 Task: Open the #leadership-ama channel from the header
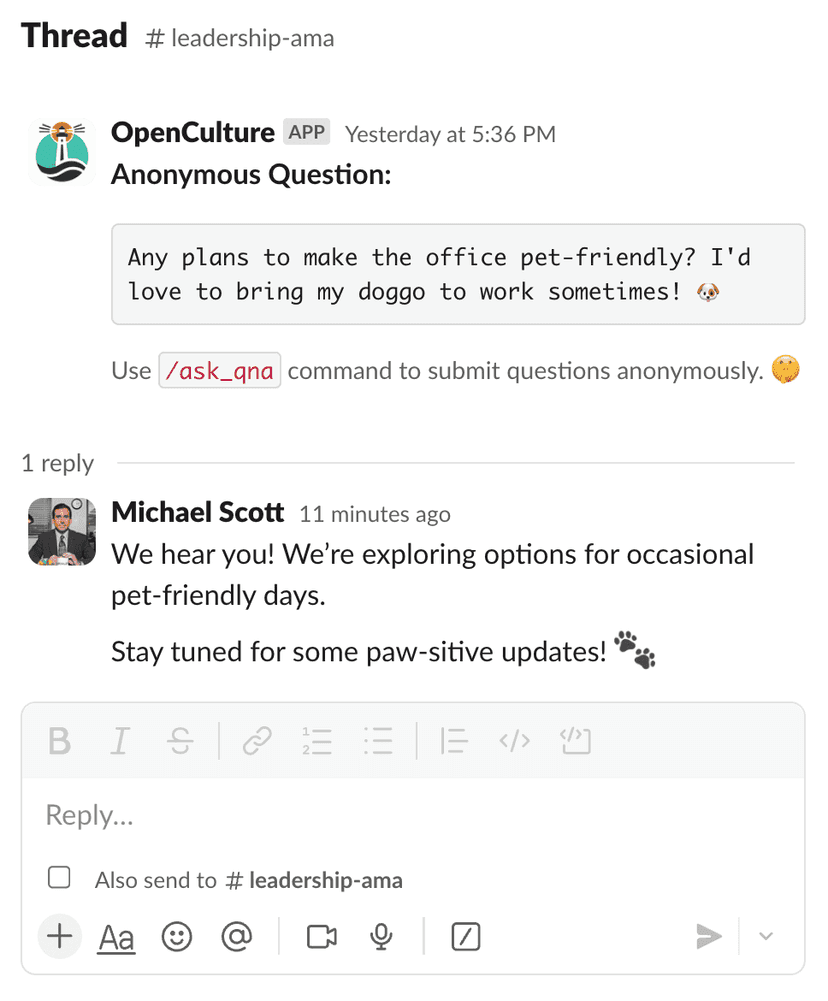pos(243,37)
